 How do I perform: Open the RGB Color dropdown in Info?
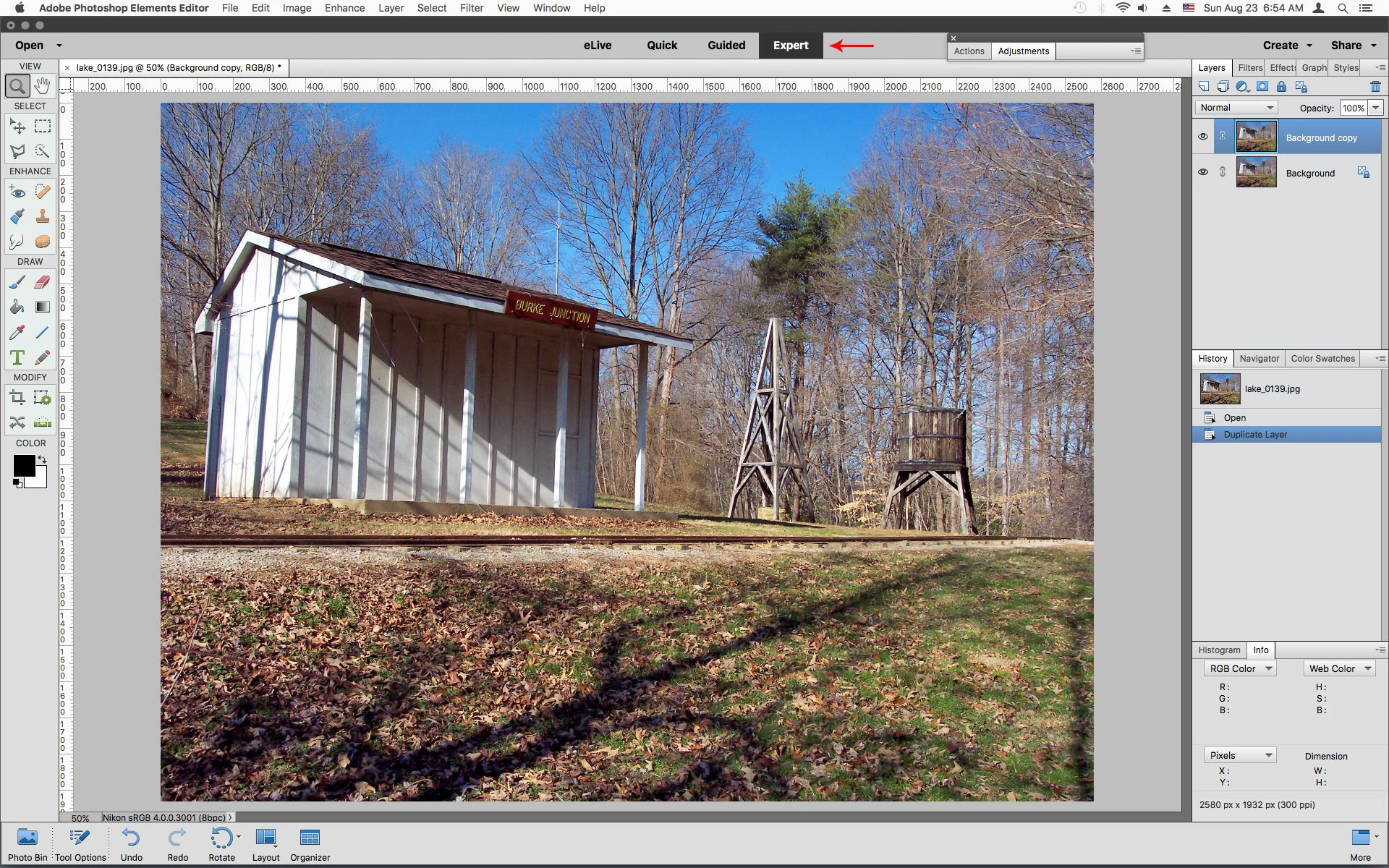coord(1240,669)
